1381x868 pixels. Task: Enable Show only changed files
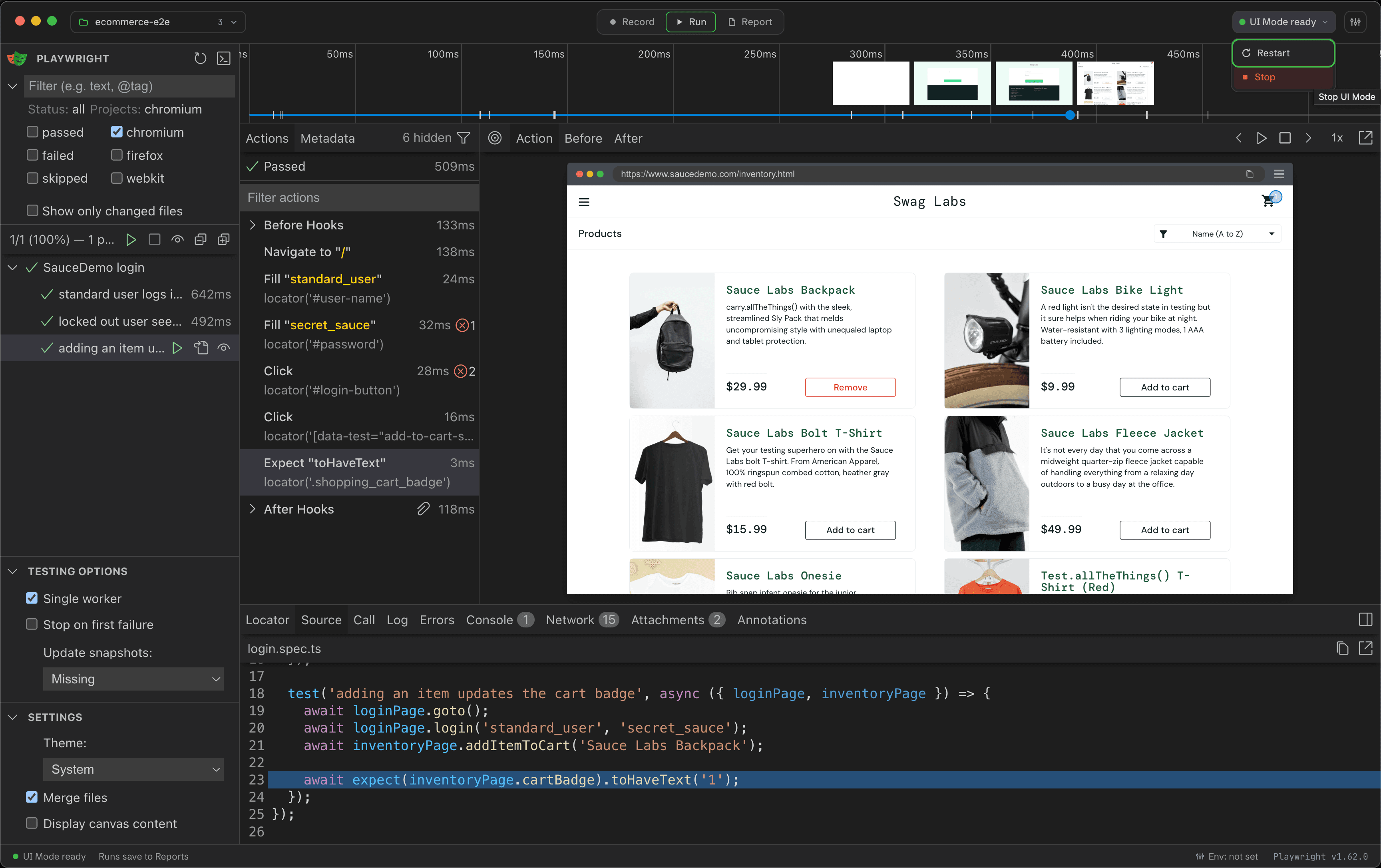pyautogui.click(x=33, y=211)
